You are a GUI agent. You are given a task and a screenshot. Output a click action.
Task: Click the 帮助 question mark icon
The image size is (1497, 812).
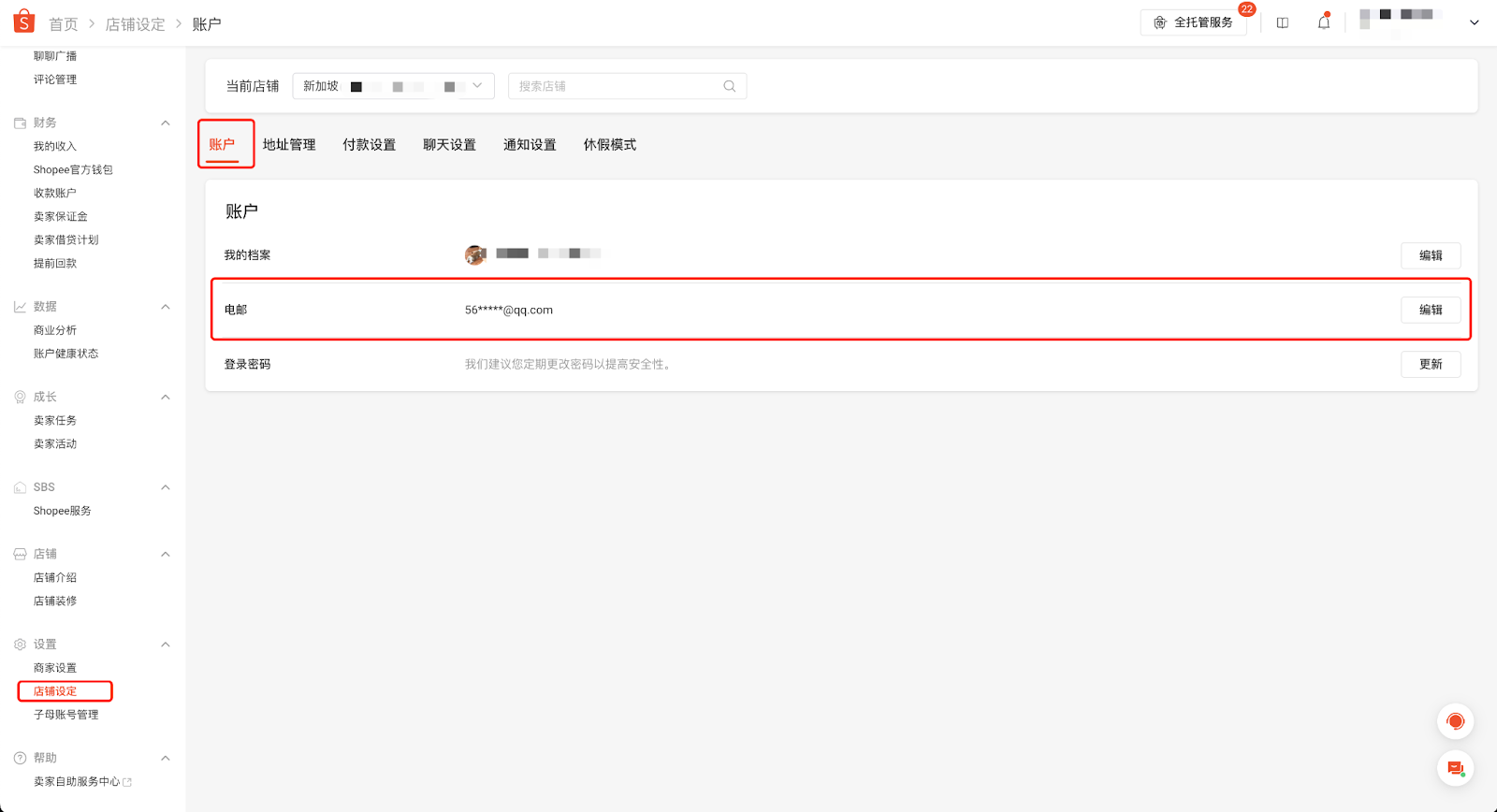[20, 758]
